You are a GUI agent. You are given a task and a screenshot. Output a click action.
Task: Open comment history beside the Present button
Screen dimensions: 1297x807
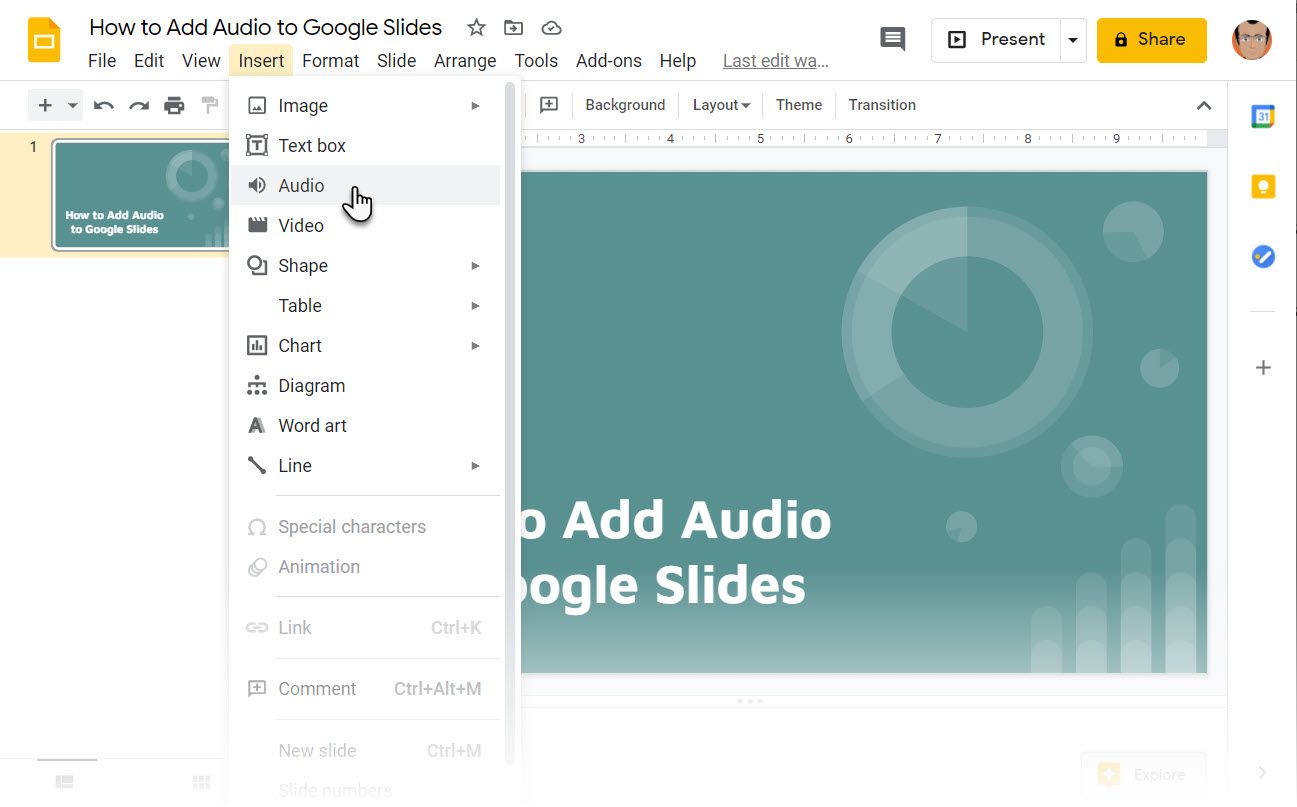tap(891, 39)
